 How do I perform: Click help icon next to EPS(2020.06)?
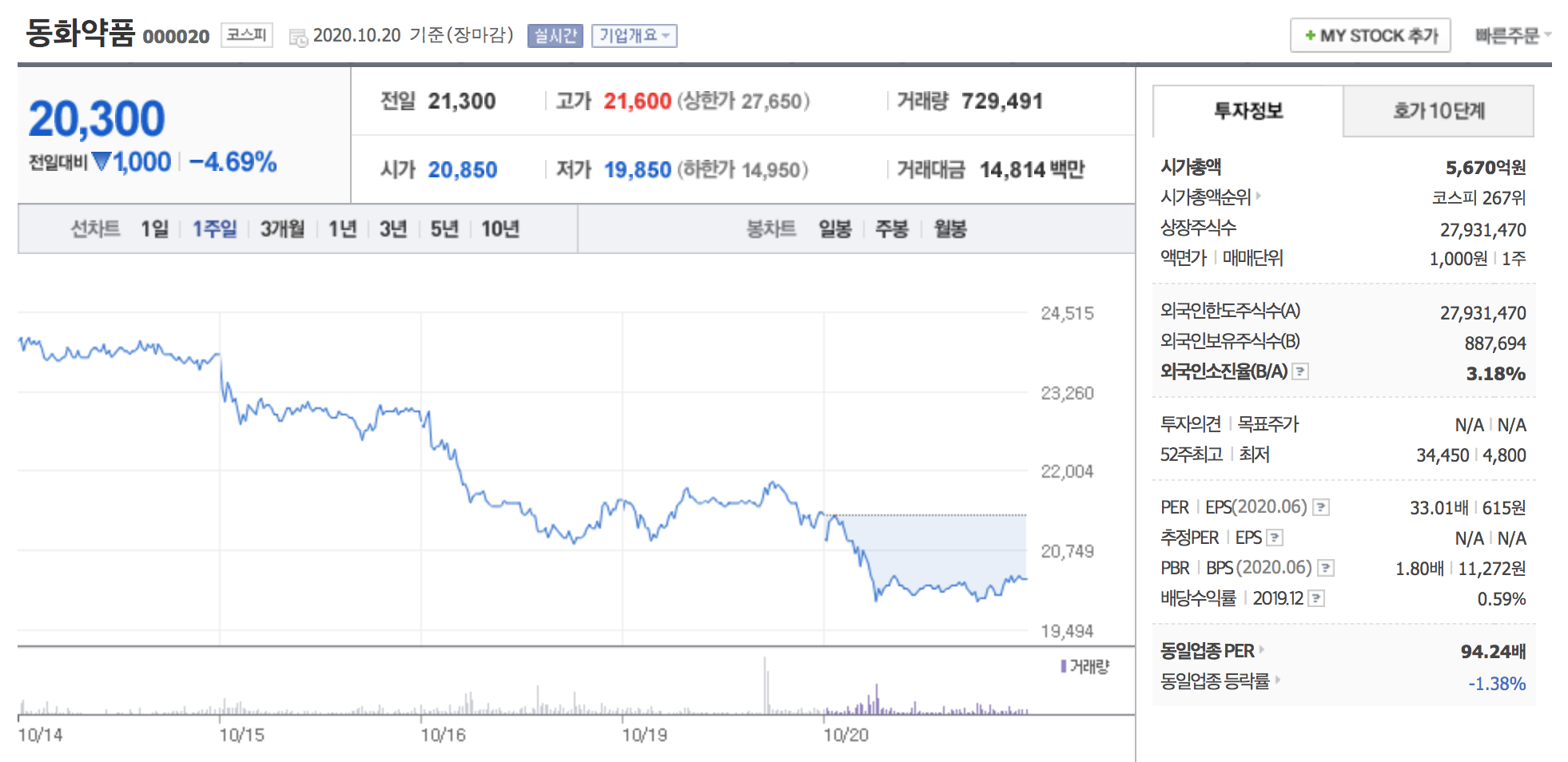[x=1321, y=507]
